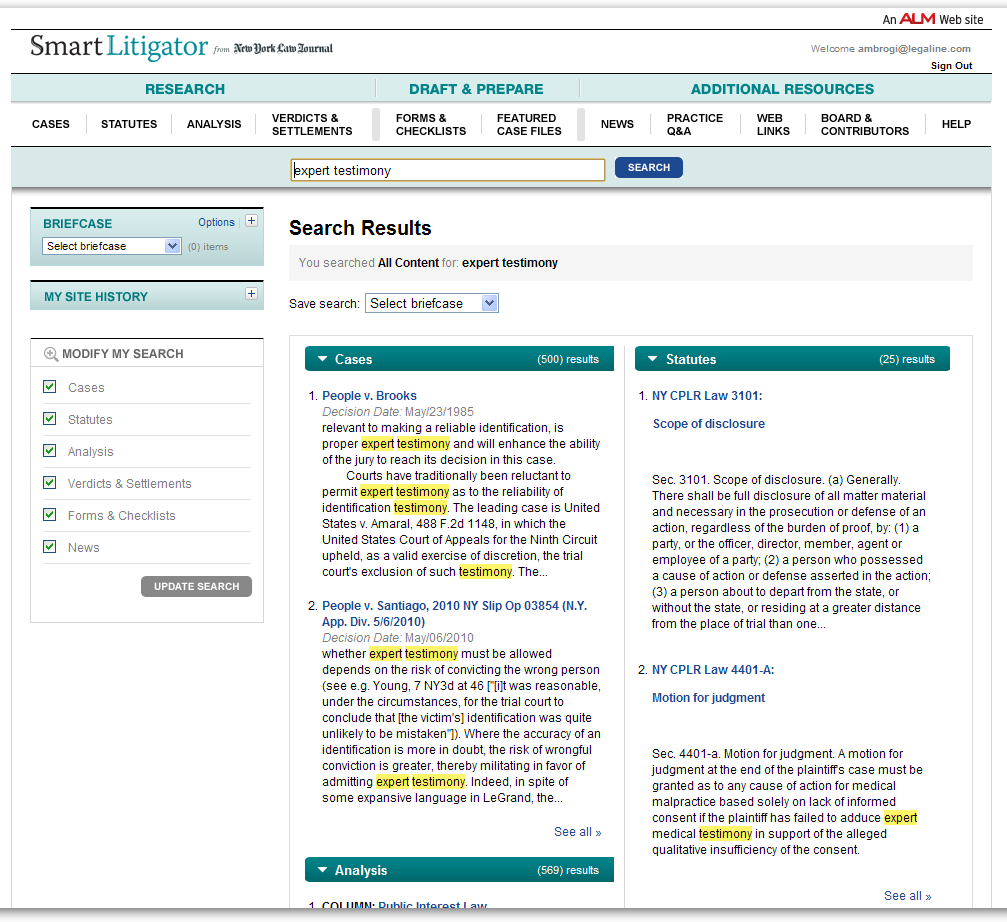The width and height of the screenshot is (1007, 922).
Task: Click the Update Search button
Action: [197, 586]
